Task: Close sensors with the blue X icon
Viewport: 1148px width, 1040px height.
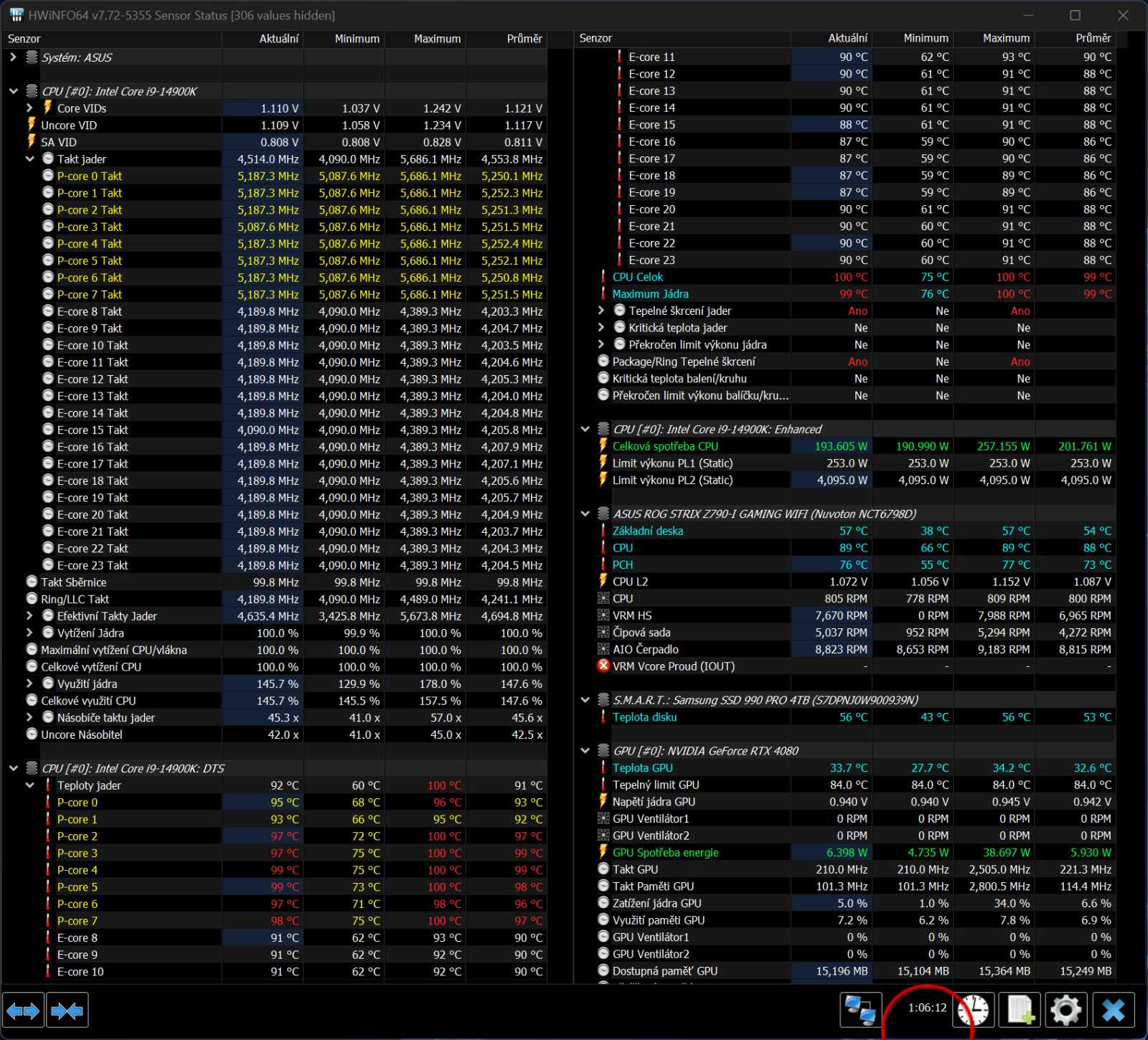Action: click(1114, 1011)
